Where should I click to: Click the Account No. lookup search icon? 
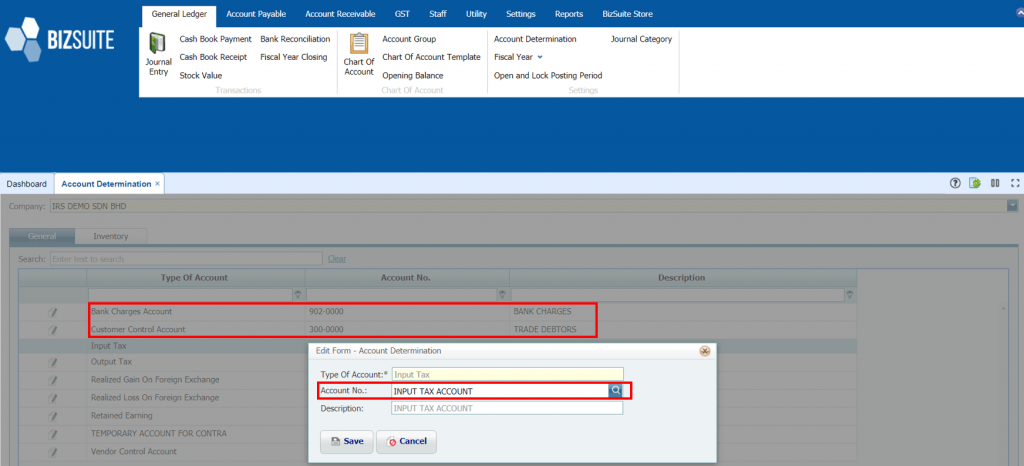[616, 391]
